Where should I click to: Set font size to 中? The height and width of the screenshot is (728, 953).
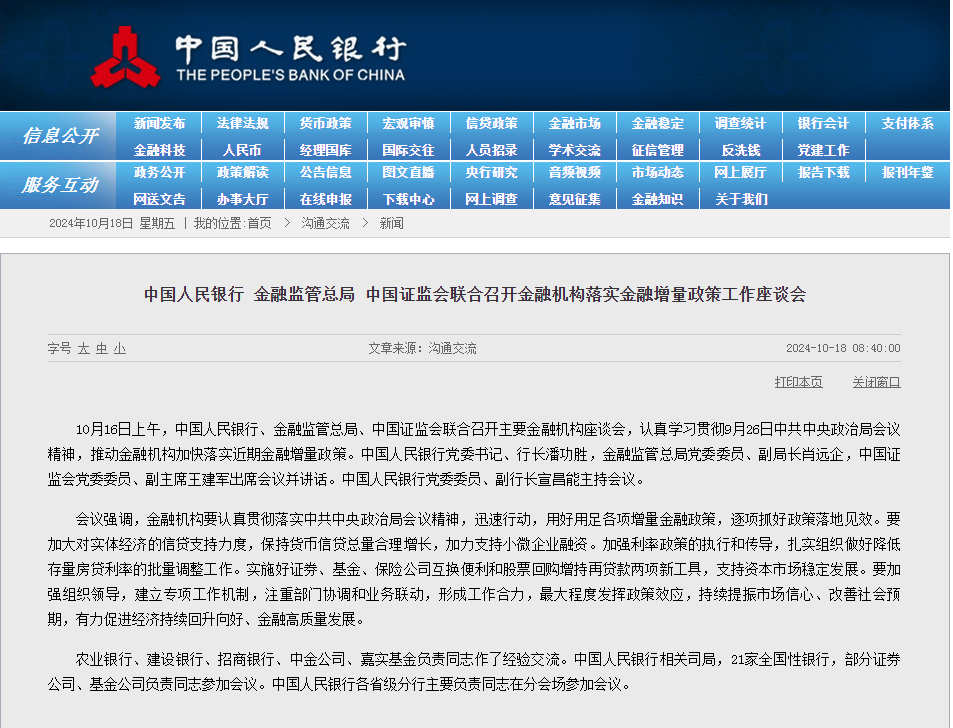(x=101, y=348)
